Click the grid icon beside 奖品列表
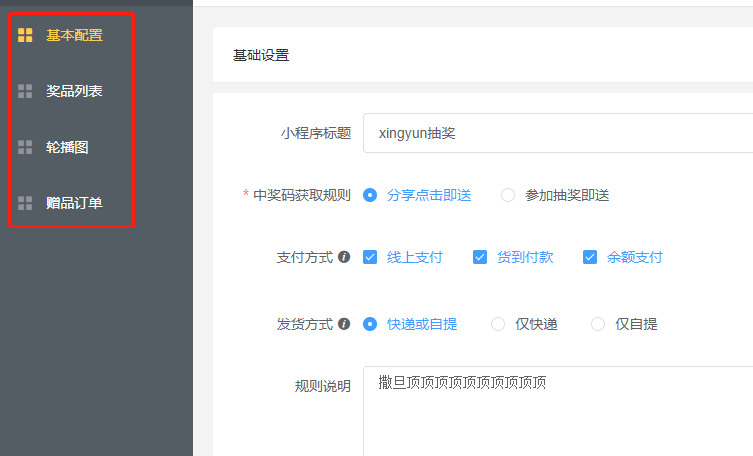 [x=25, y=91]
